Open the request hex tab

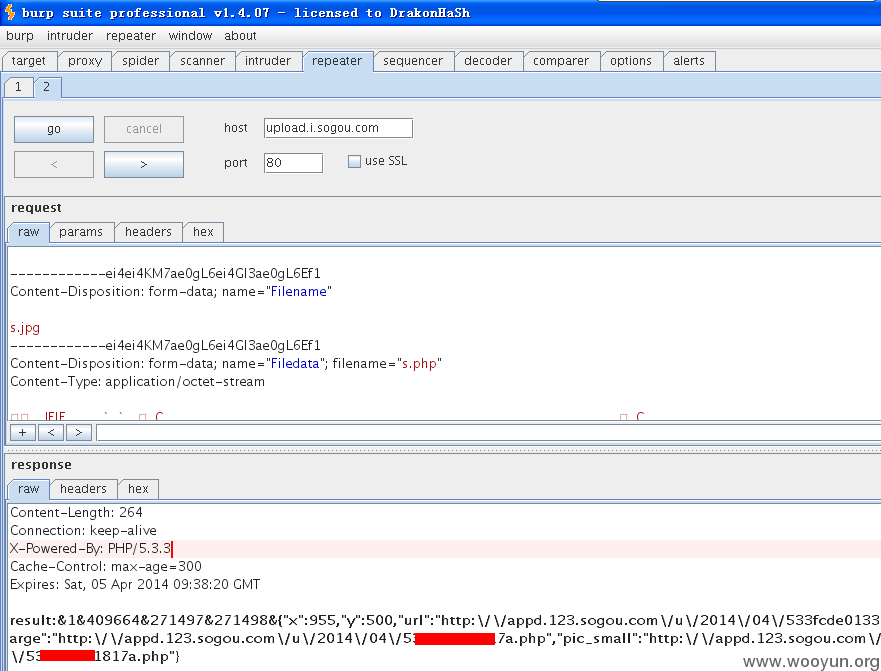203,232
